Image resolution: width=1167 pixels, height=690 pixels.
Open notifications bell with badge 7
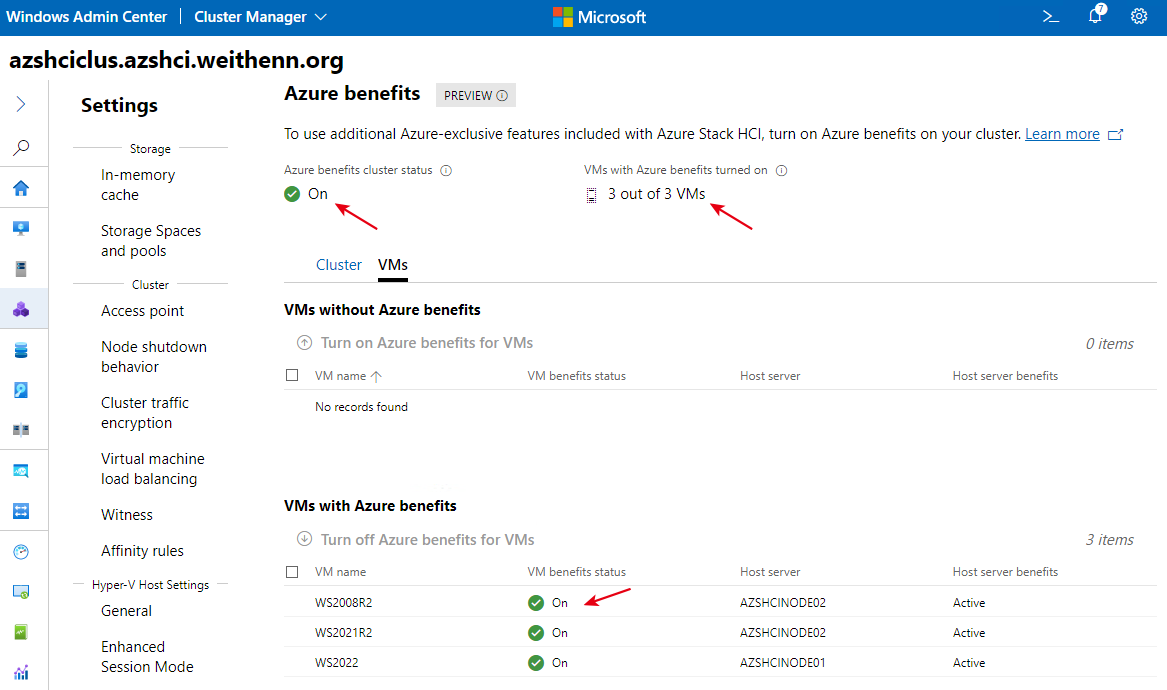click(x=1096, y=15)
